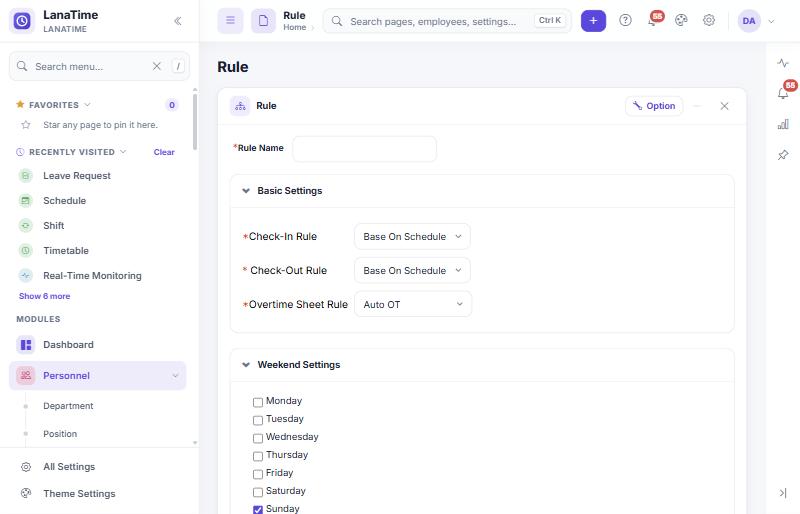
Task: Go to Home breadcrumb
Action: (x=294, y=28)
